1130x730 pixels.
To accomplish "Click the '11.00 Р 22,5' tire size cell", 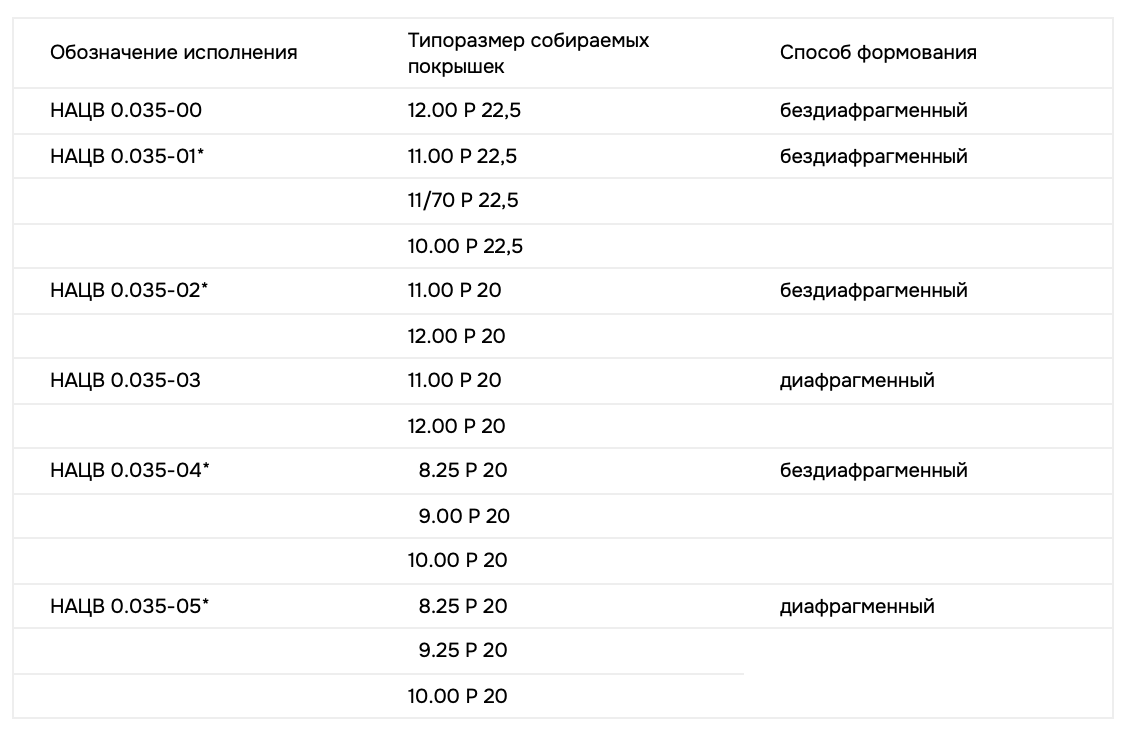I will [462, 156].
